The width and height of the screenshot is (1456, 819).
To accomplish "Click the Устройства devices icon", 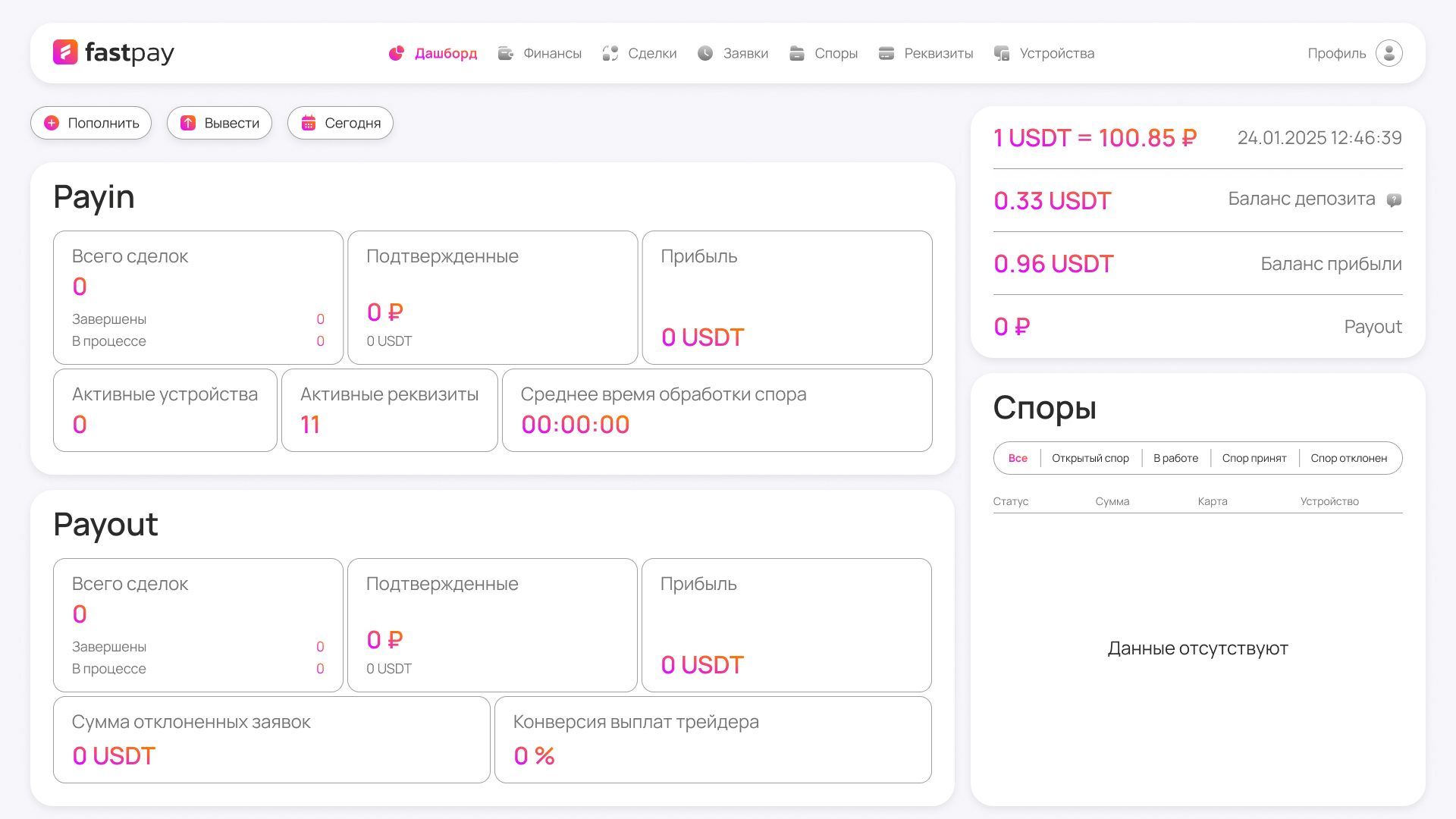I will [1002, 53].
